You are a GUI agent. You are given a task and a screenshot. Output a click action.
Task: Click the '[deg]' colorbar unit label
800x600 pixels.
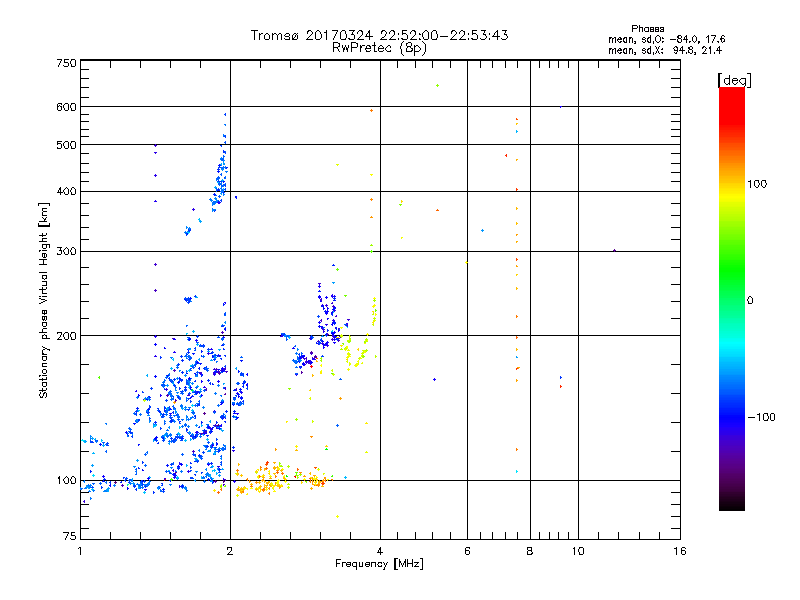(734, 81)
